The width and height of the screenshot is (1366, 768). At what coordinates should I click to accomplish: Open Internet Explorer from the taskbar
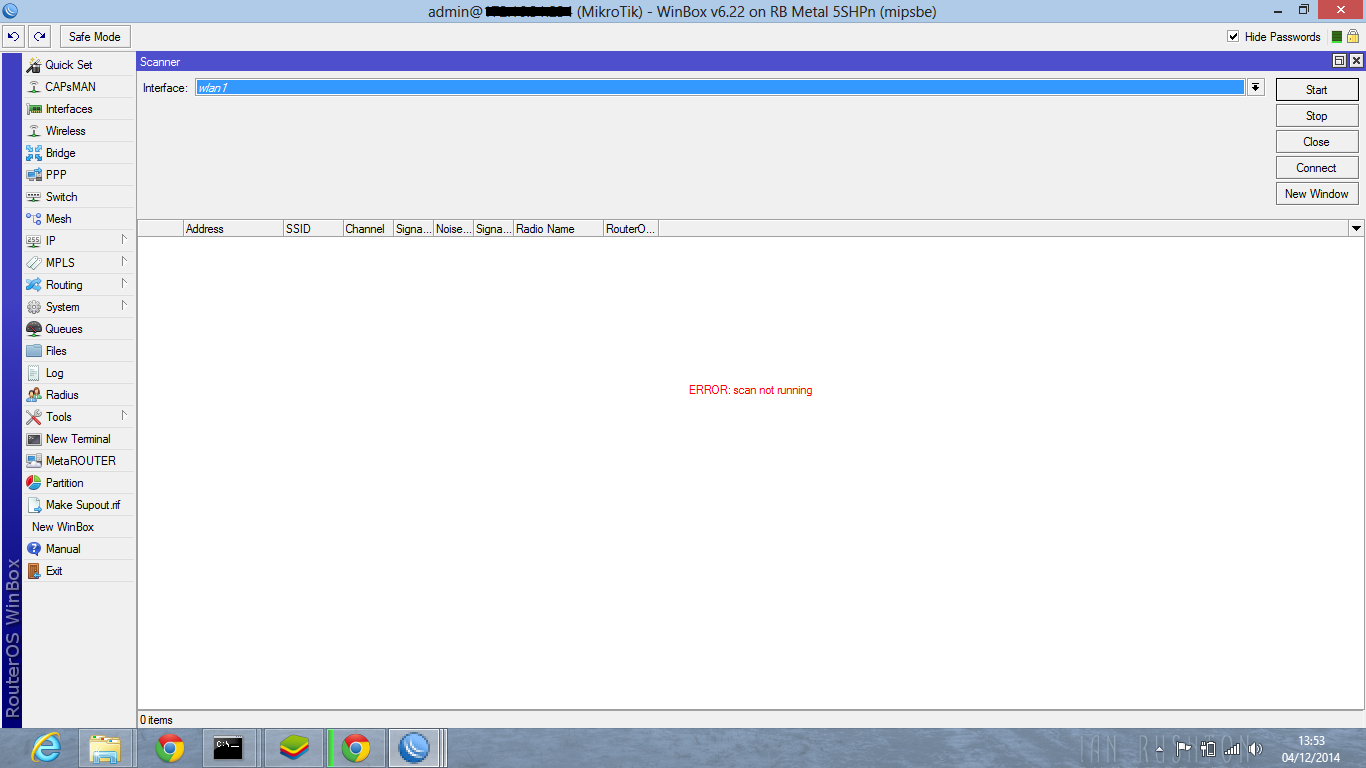click(45, 748)
